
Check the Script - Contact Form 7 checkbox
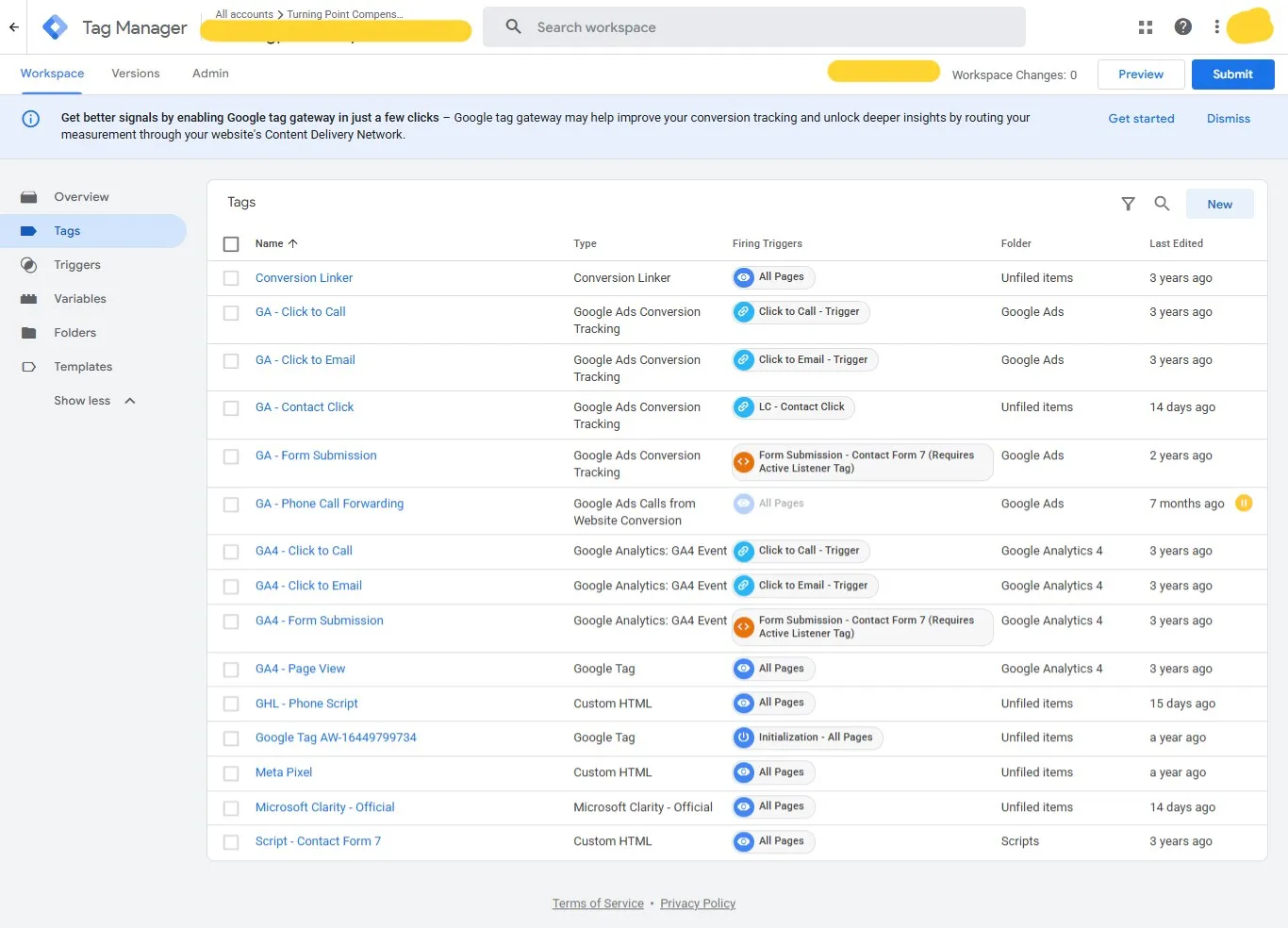pyautogui.click(x=231, y=842)
